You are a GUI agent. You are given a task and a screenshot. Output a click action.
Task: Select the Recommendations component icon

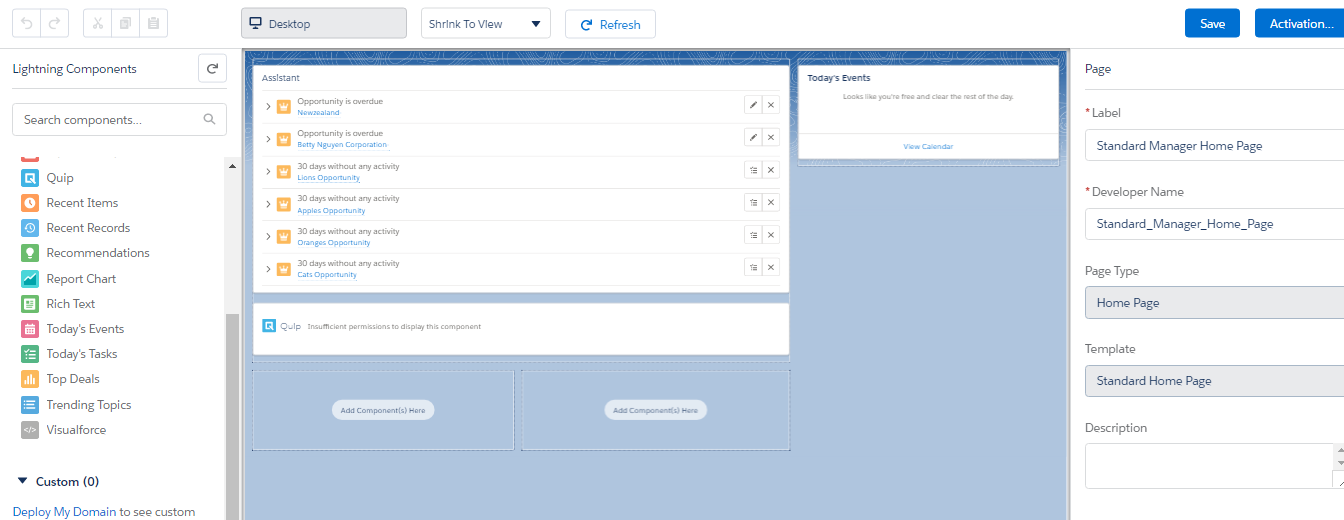(30, 253)
